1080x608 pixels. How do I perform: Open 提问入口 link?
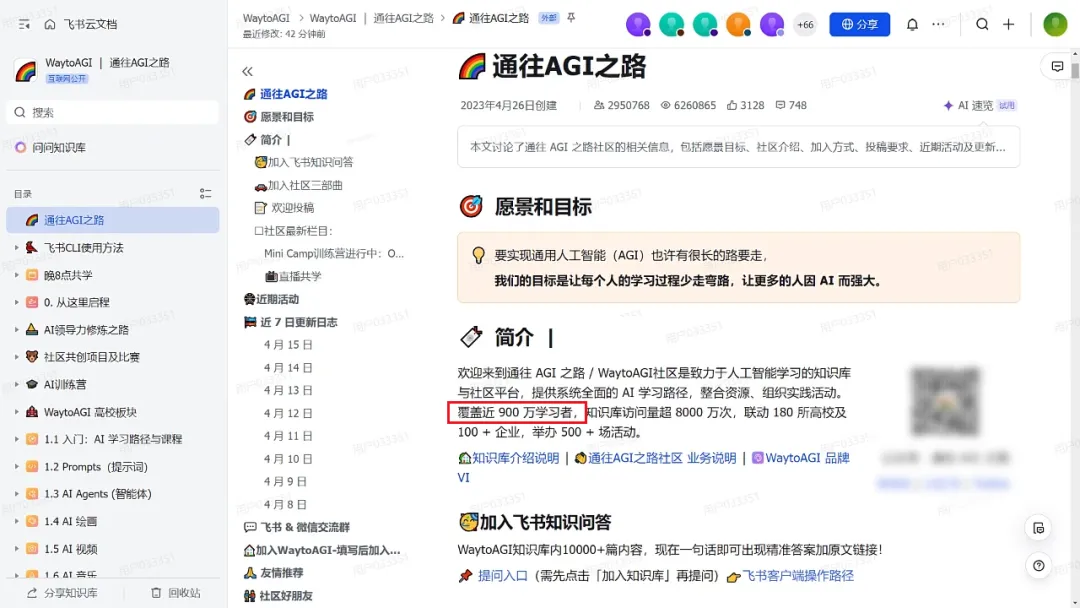click(502, 576)
